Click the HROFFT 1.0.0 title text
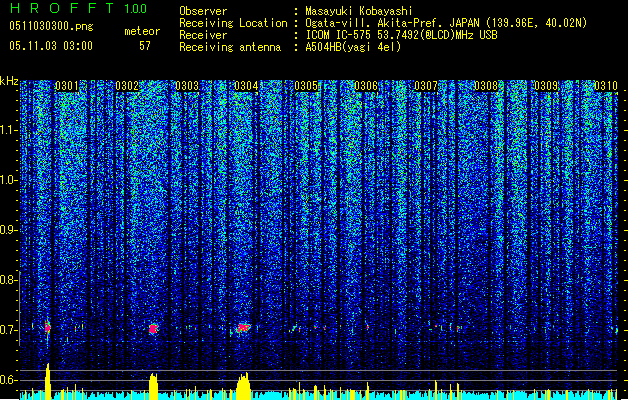The image size is (629, 400). (78, 8)
